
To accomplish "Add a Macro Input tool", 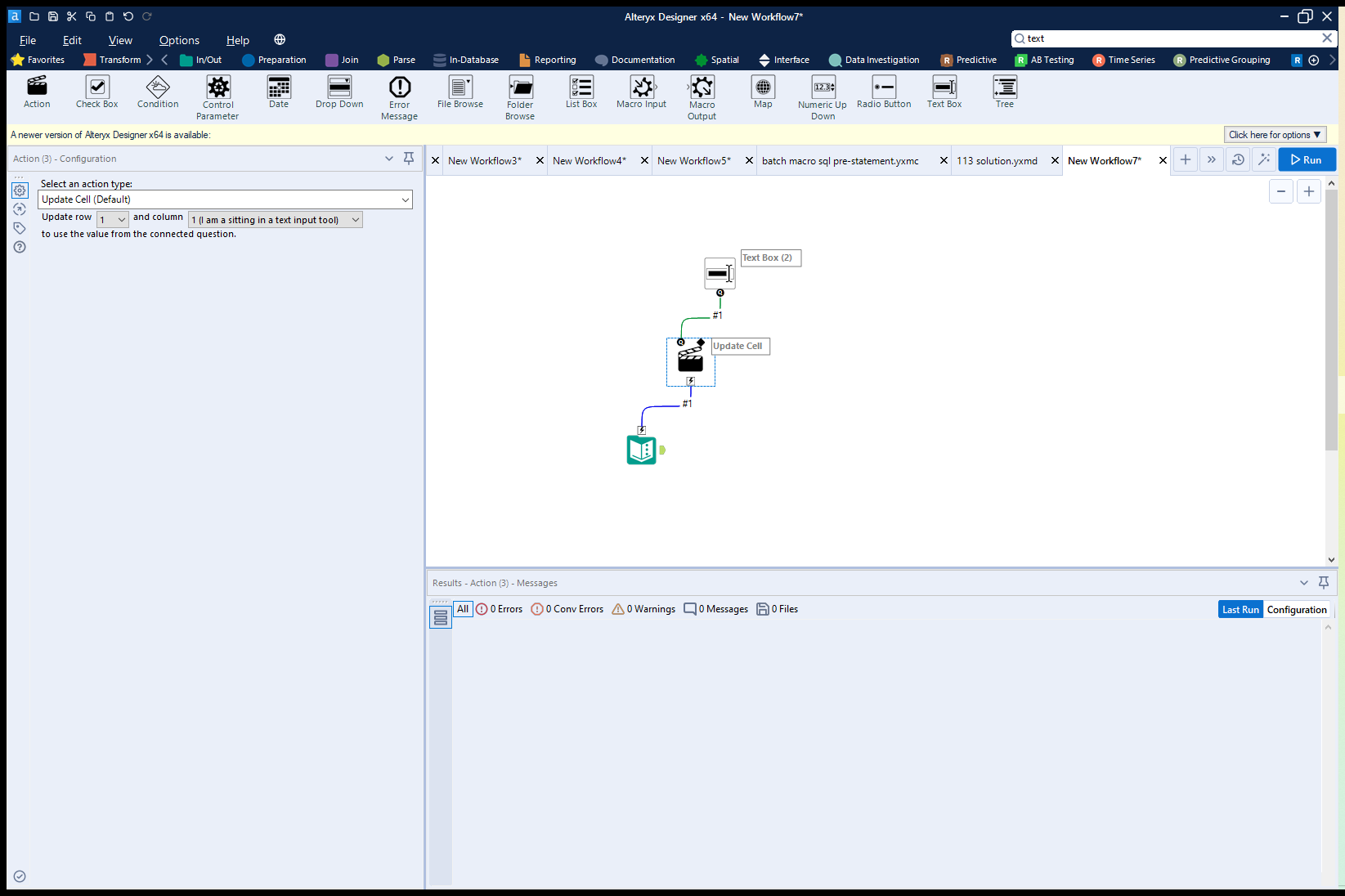I will pos(641,92).
